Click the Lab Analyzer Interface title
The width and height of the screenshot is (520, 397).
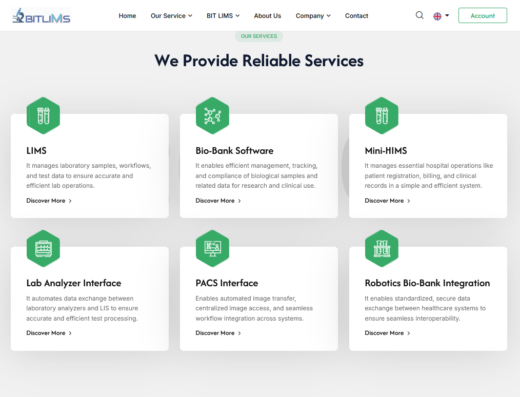coord(74,283)
